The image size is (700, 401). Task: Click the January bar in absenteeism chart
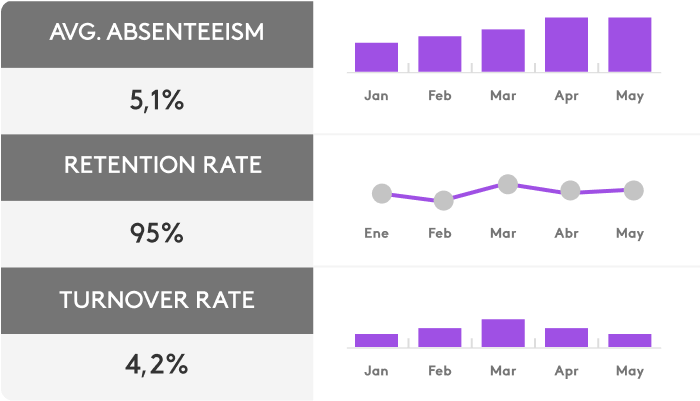pos(376,57)
